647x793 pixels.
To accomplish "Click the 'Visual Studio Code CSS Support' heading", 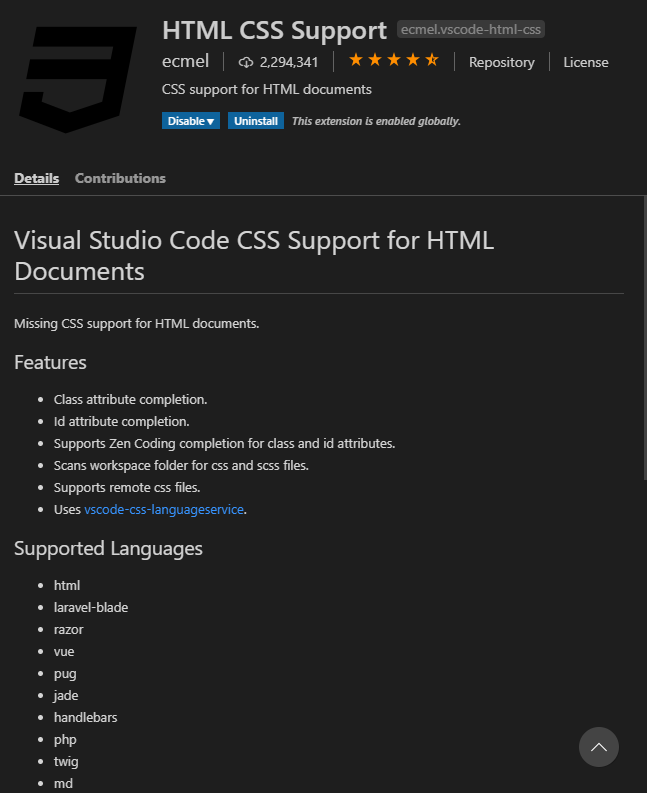I will pos(254,255).
